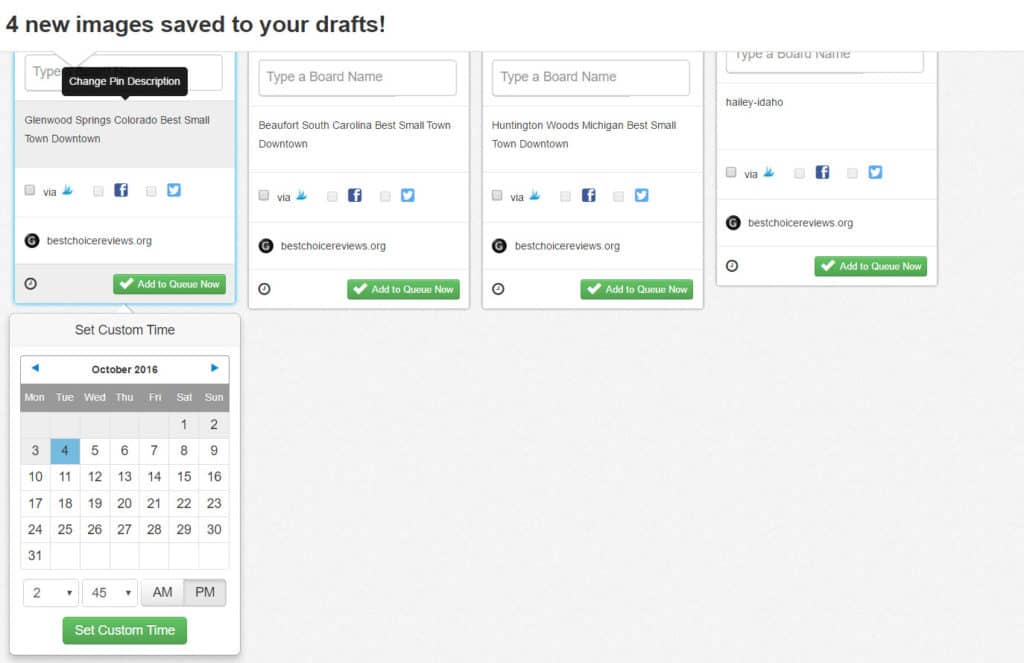Screen dimensions: 1024x663
Task: Open the schedule clock icon on the Glenwood Springs card
Action: pyautogui.click(x=32, y=285)
